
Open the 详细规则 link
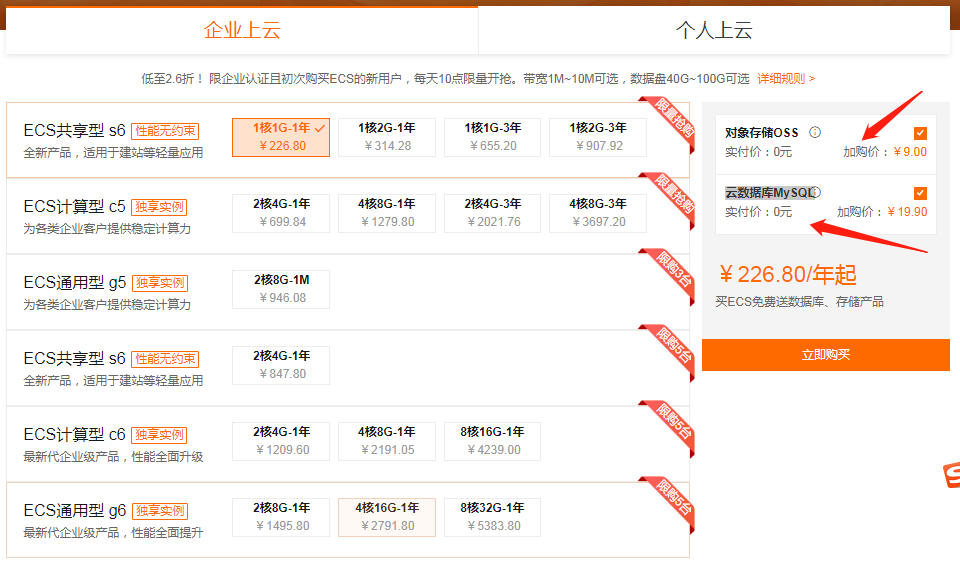click(785, 78)
